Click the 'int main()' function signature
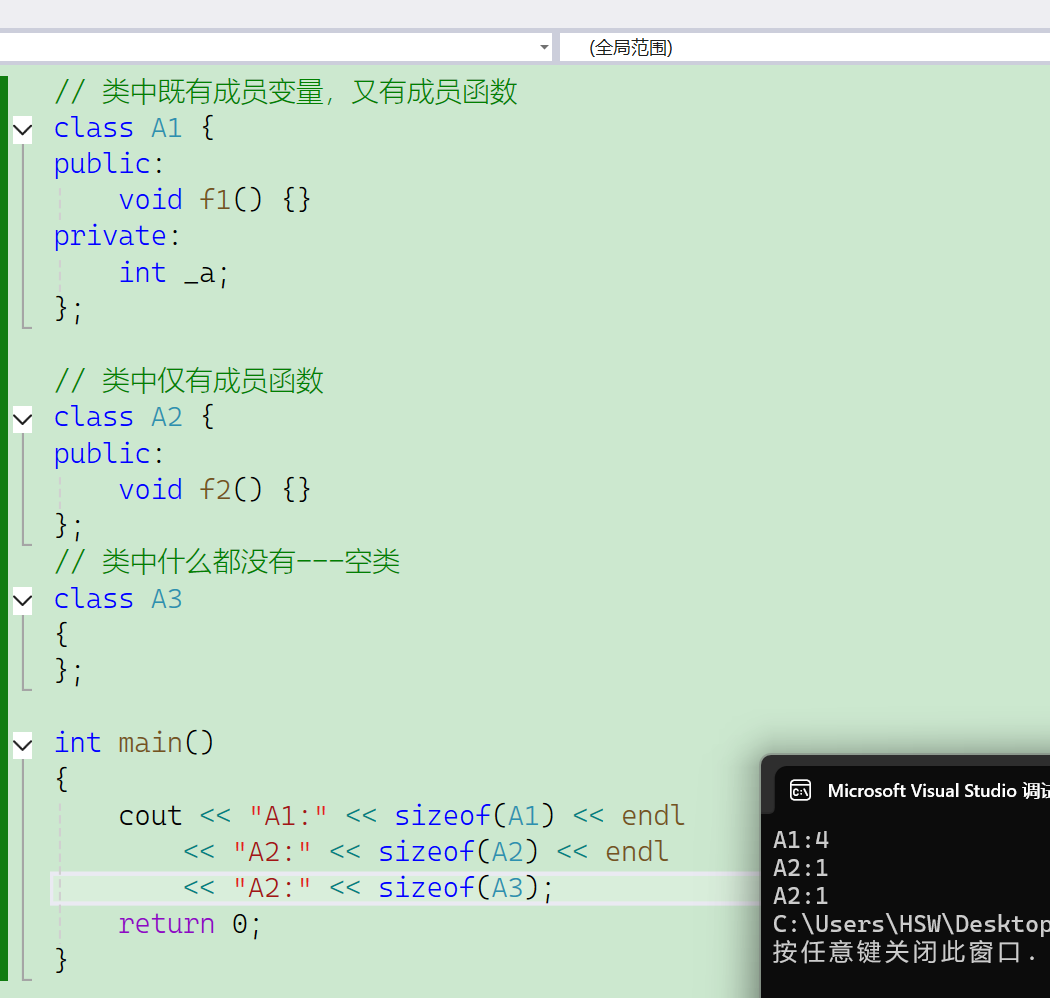 click(x=134, y=743)
